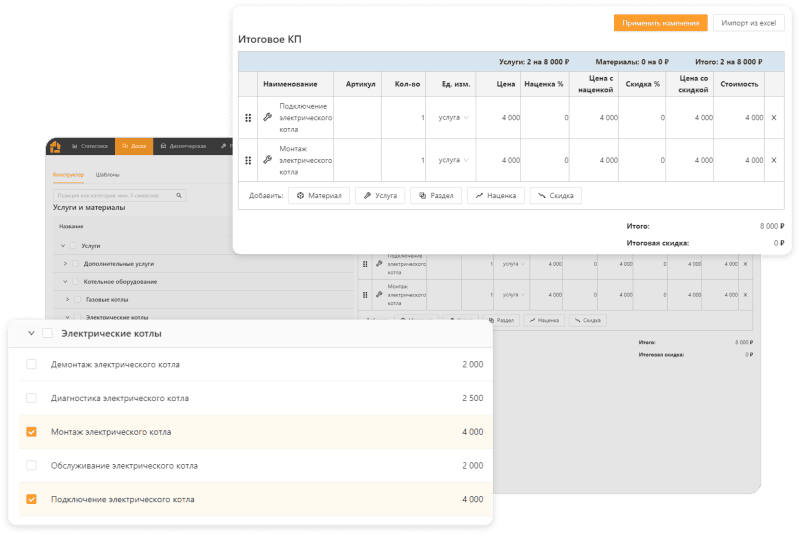Click wrench icon in Подключение row
The height and width of the screenshot is (535, 800).
[x=267, y=118]
